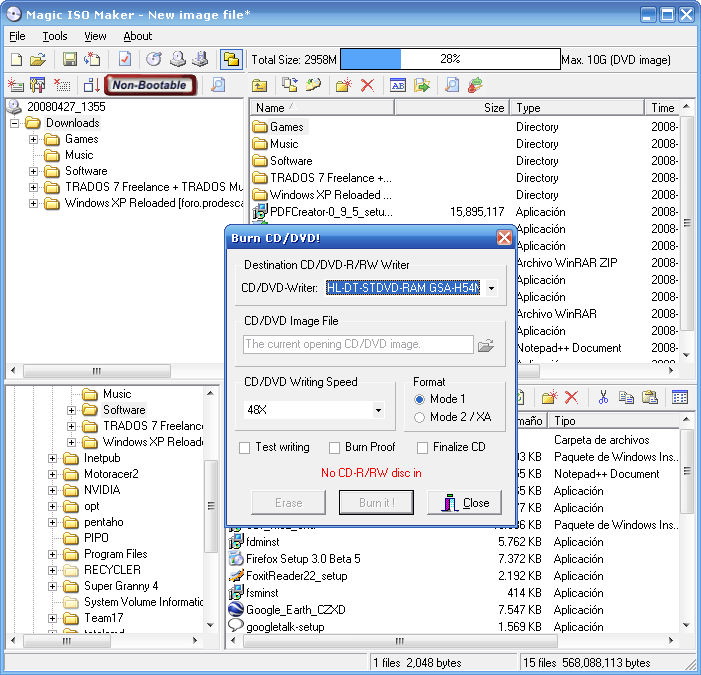This screenshot has height=675, width=701.
Task: Click the Copy documents icon in explorer toolbar
Action: click(626, 397)
